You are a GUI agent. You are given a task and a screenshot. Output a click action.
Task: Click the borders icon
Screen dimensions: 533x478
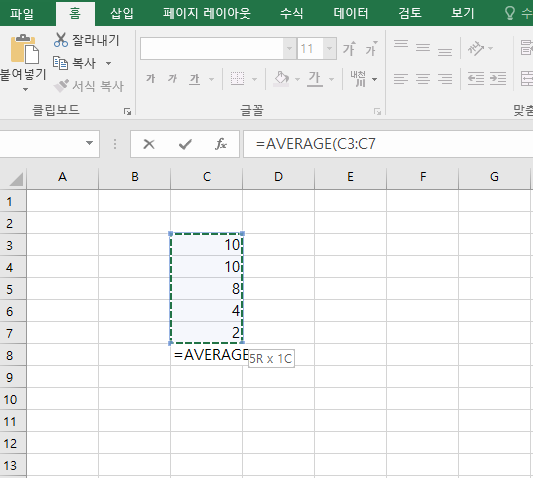237,79
